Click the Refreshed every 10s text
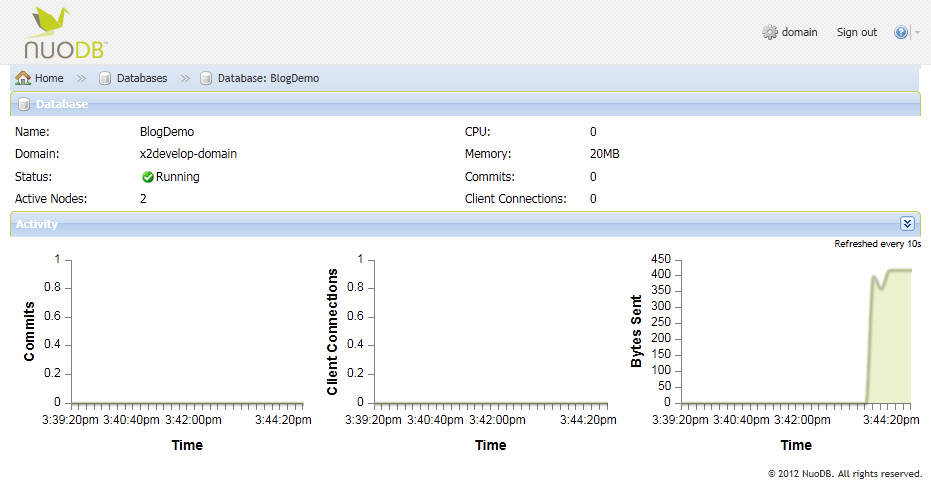931x487 pixels. click(x=878, y=244)
